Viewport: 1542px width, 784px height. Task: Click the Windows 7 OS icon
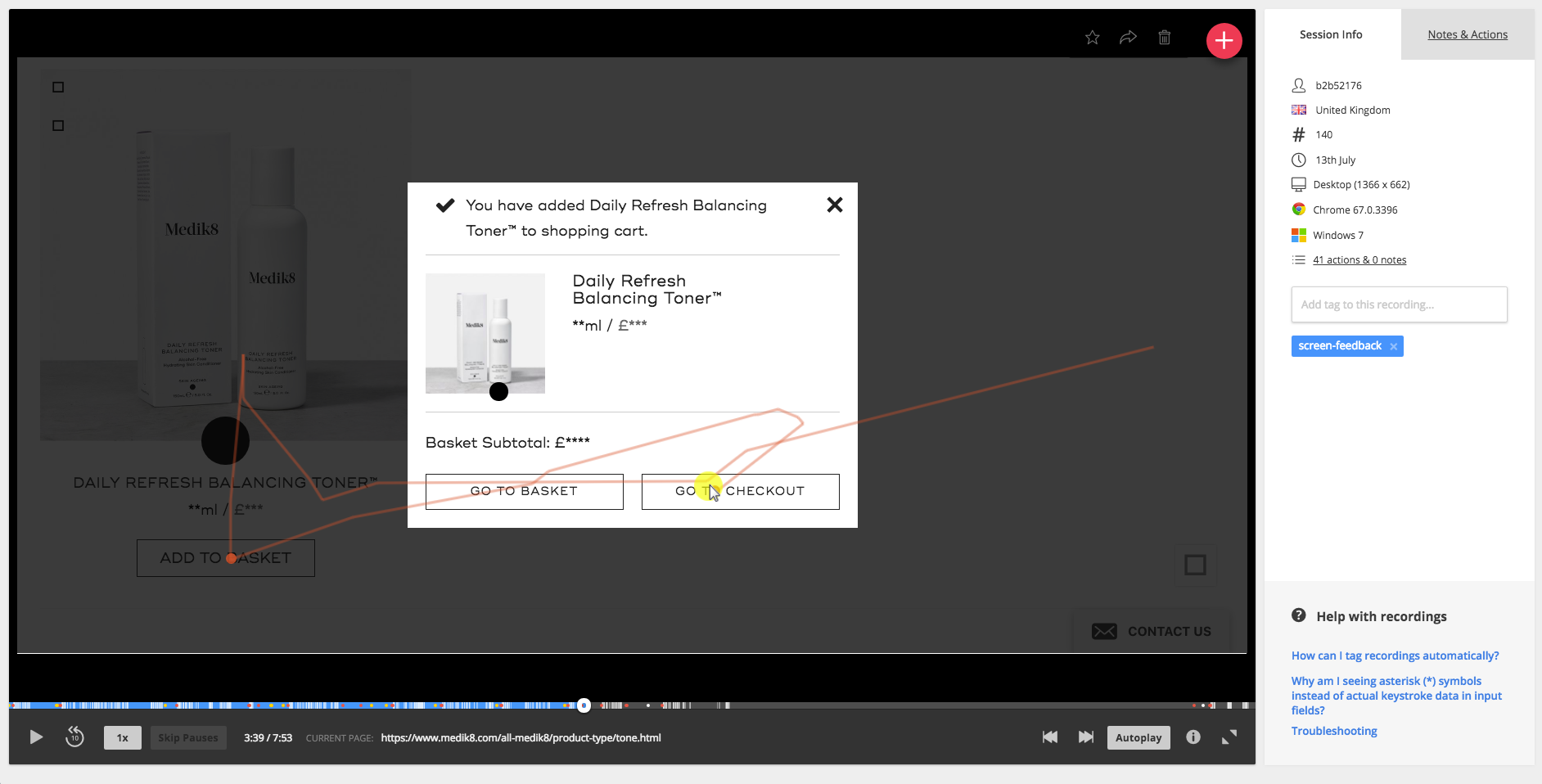tap(1299, 235)
